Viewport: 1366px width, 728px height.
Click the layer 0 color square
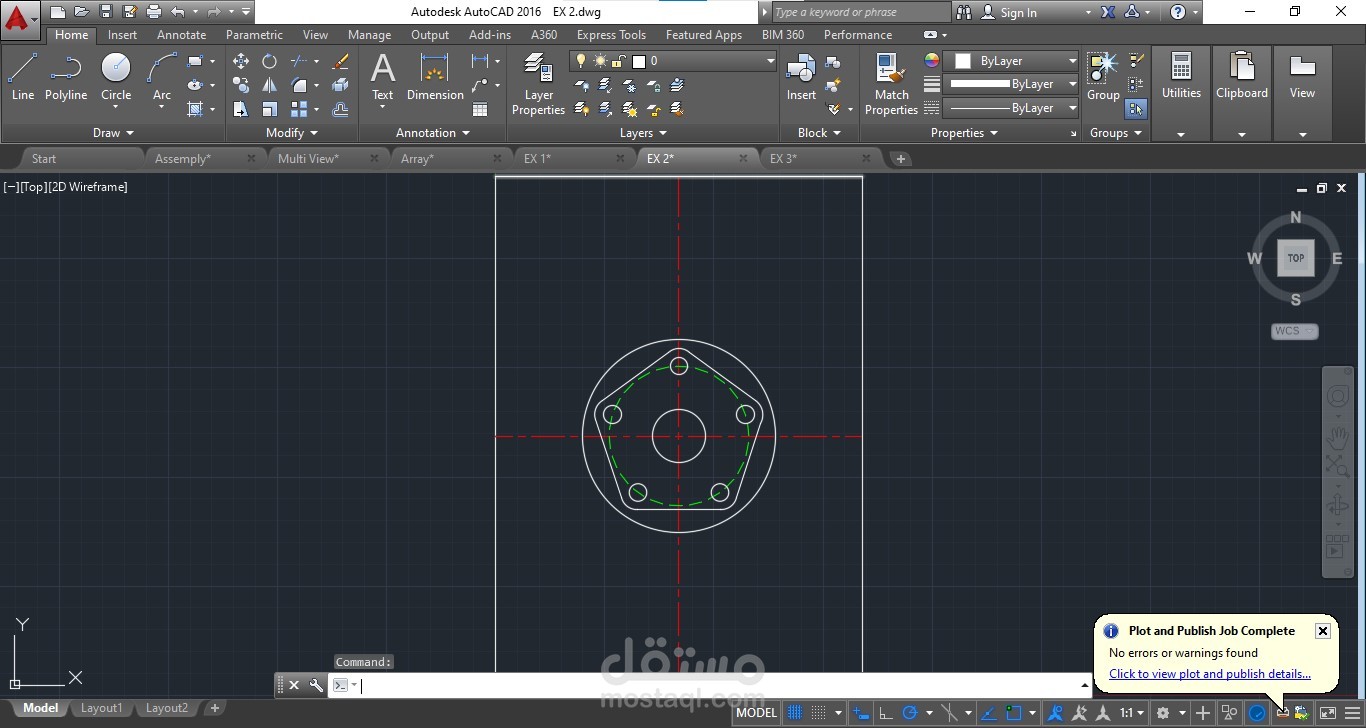tap(639, 61)
